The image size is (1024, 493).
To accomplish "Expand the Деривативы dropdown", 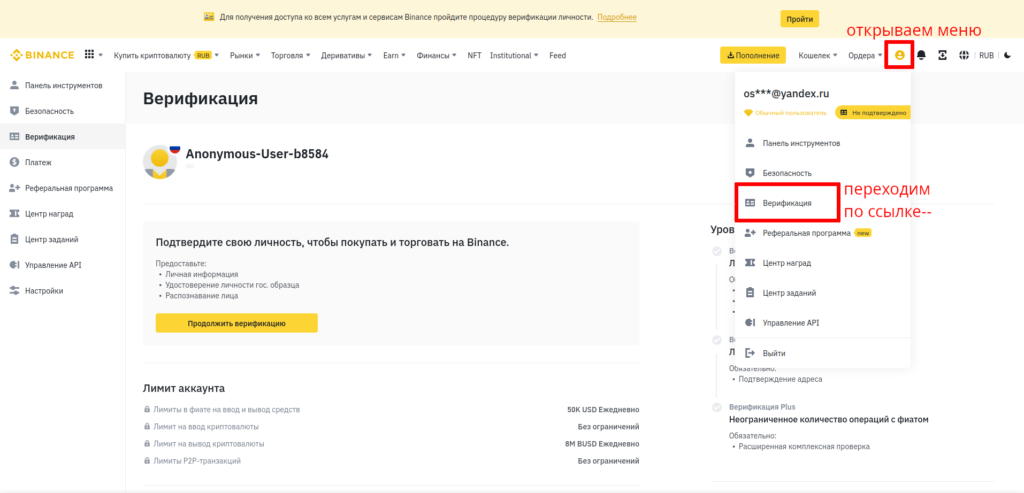I will tap(347, 56).
